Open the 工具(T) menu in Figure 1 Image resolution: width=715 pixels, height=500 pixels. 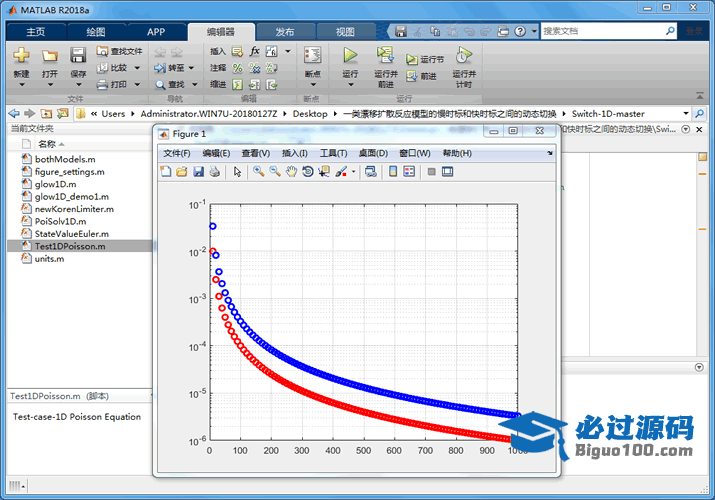pyautogui.click(x=333, y=153)
